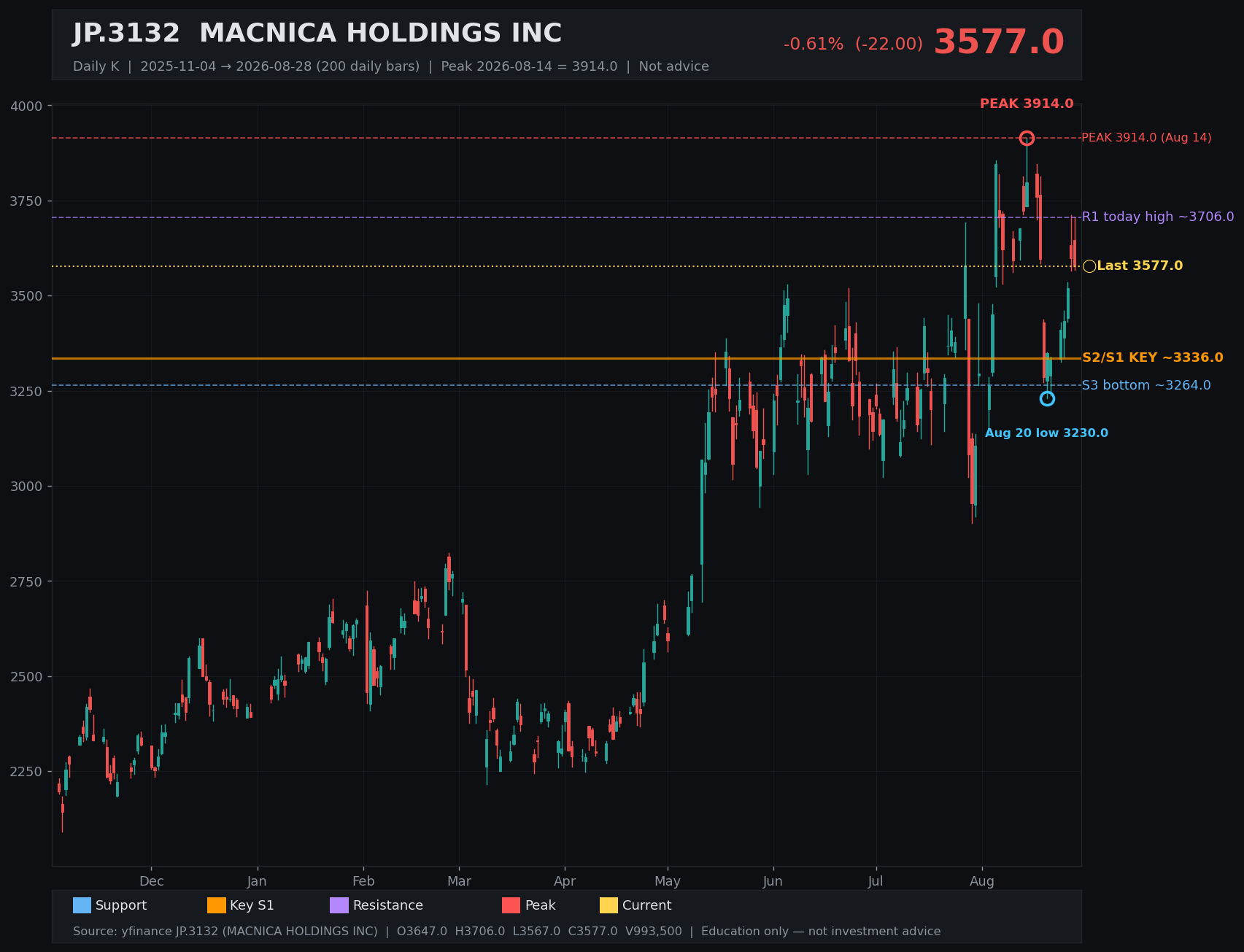Click the 'S3 bottom ~3264.0' label
The width and height of the screenshot is (1244, 952).
1146,385
